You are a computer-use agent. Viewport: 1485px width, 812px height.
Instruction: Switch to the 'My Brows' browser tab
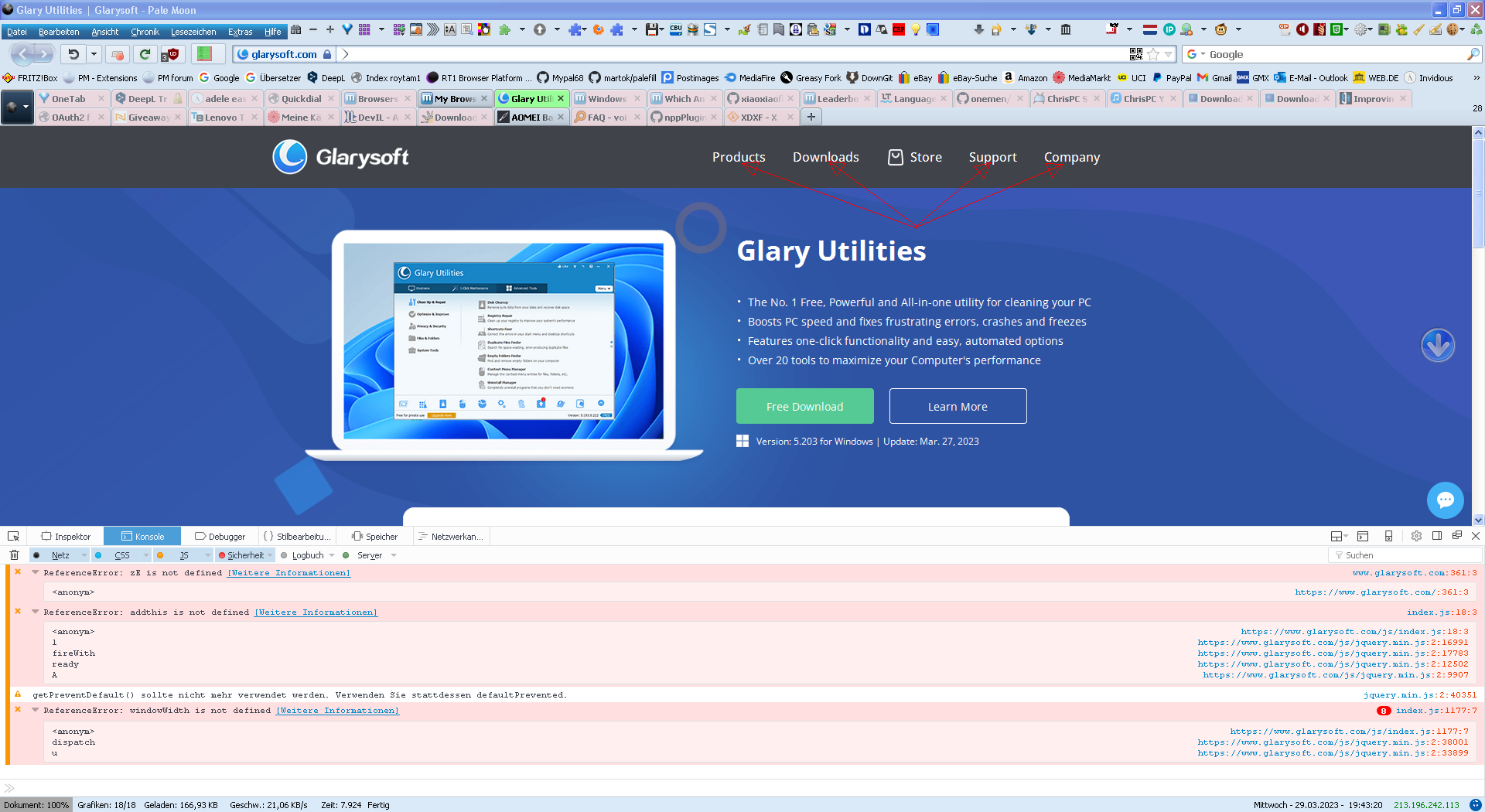[454, 99]
